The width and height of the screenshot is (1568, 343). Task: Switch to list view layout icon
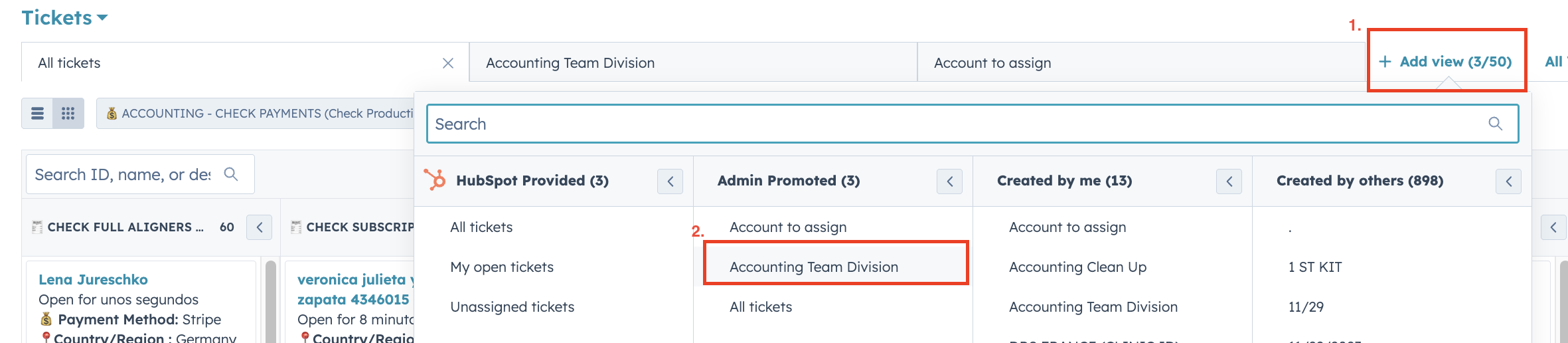click(38, 114)
